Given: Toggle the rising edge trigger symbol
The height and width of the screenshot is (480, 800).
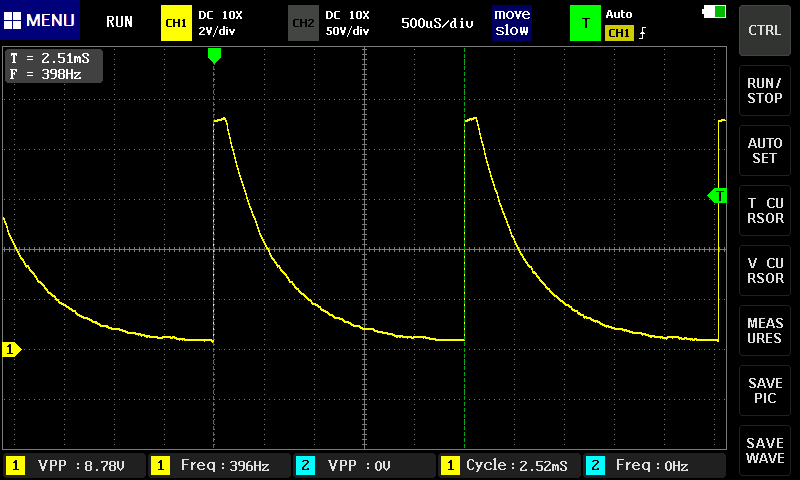Looking at the screenshot, I should [x=642, y=33].
